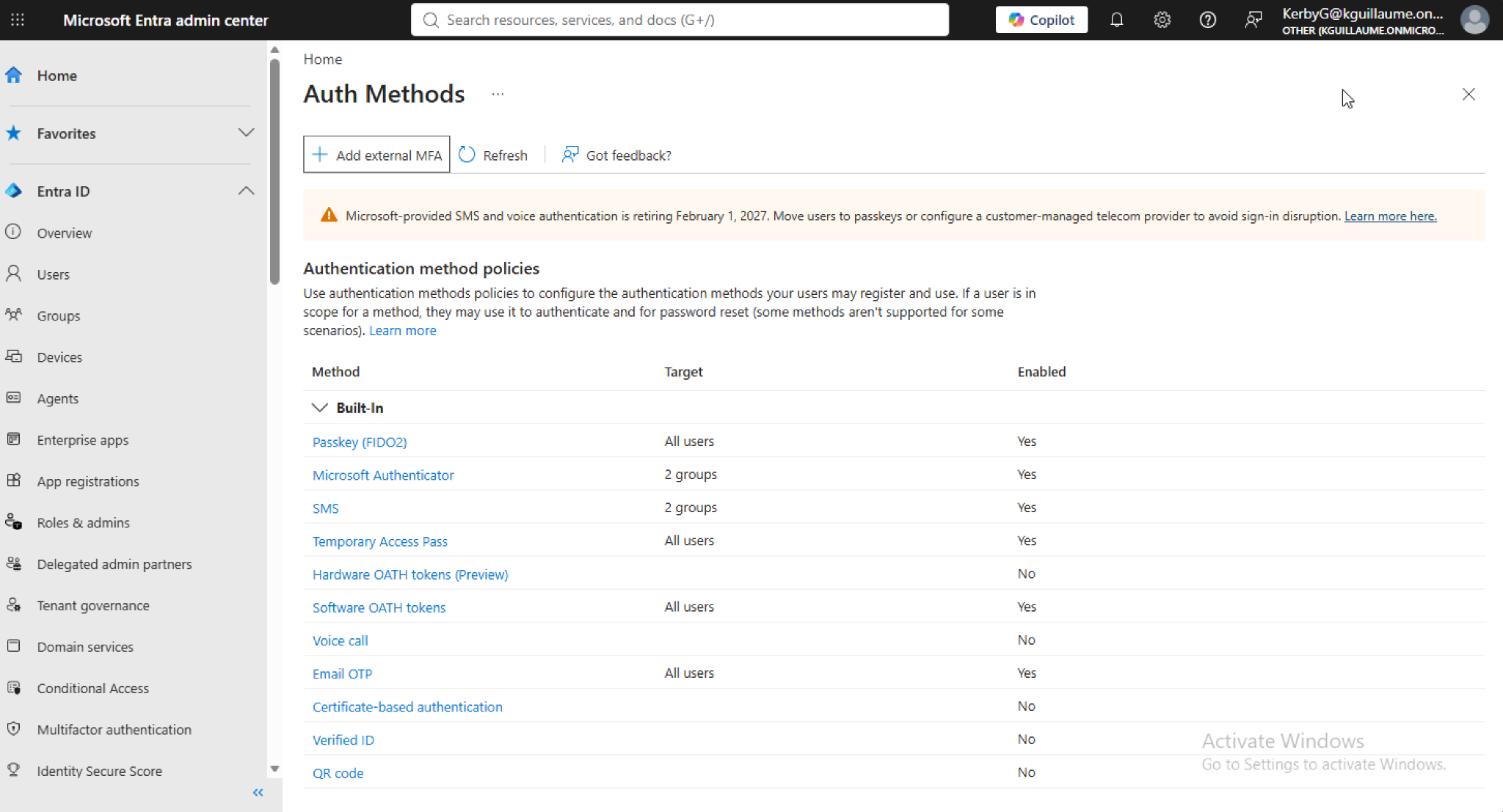The width and height of the screenshot is (1503, 812).
Task: Click the Entra ID diamond icon
Action: pyautogui.click(x=13, y=191)
